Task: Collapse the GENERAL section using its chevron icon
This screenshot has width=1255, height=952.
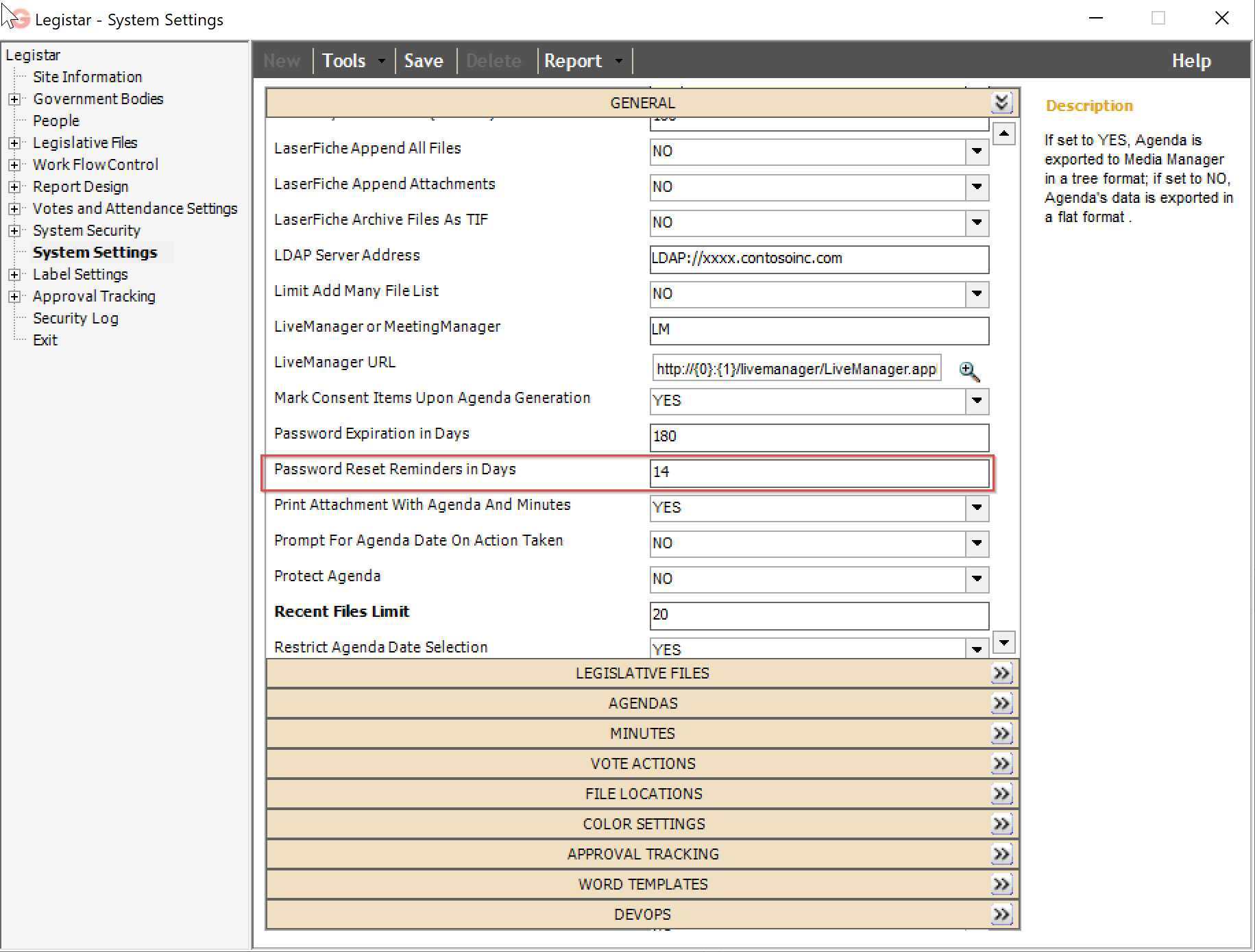Action: coord(1003,102)
